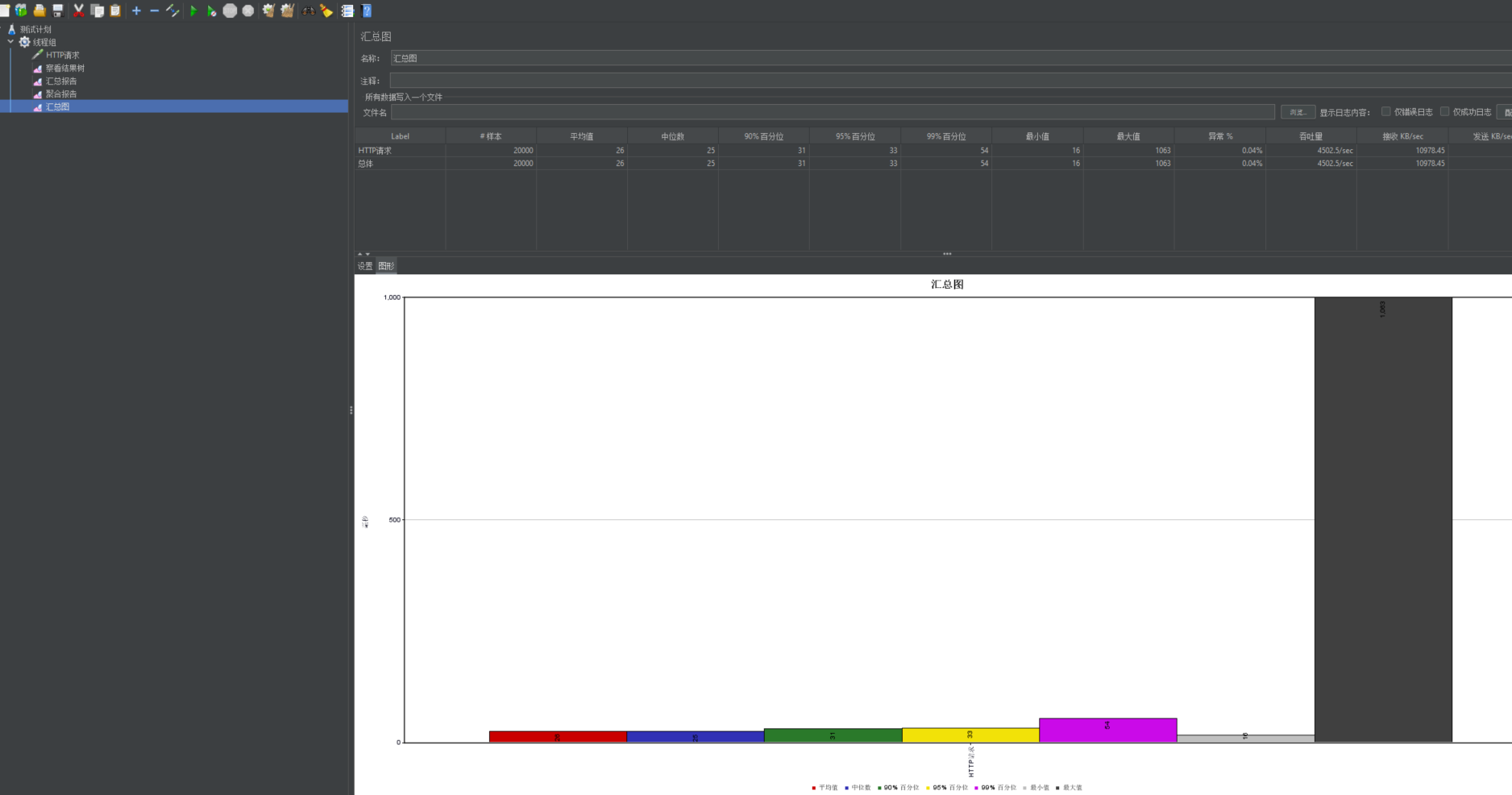Focus the 注释 comments input field
The image size is (1512, 795).
coord(951,81)
